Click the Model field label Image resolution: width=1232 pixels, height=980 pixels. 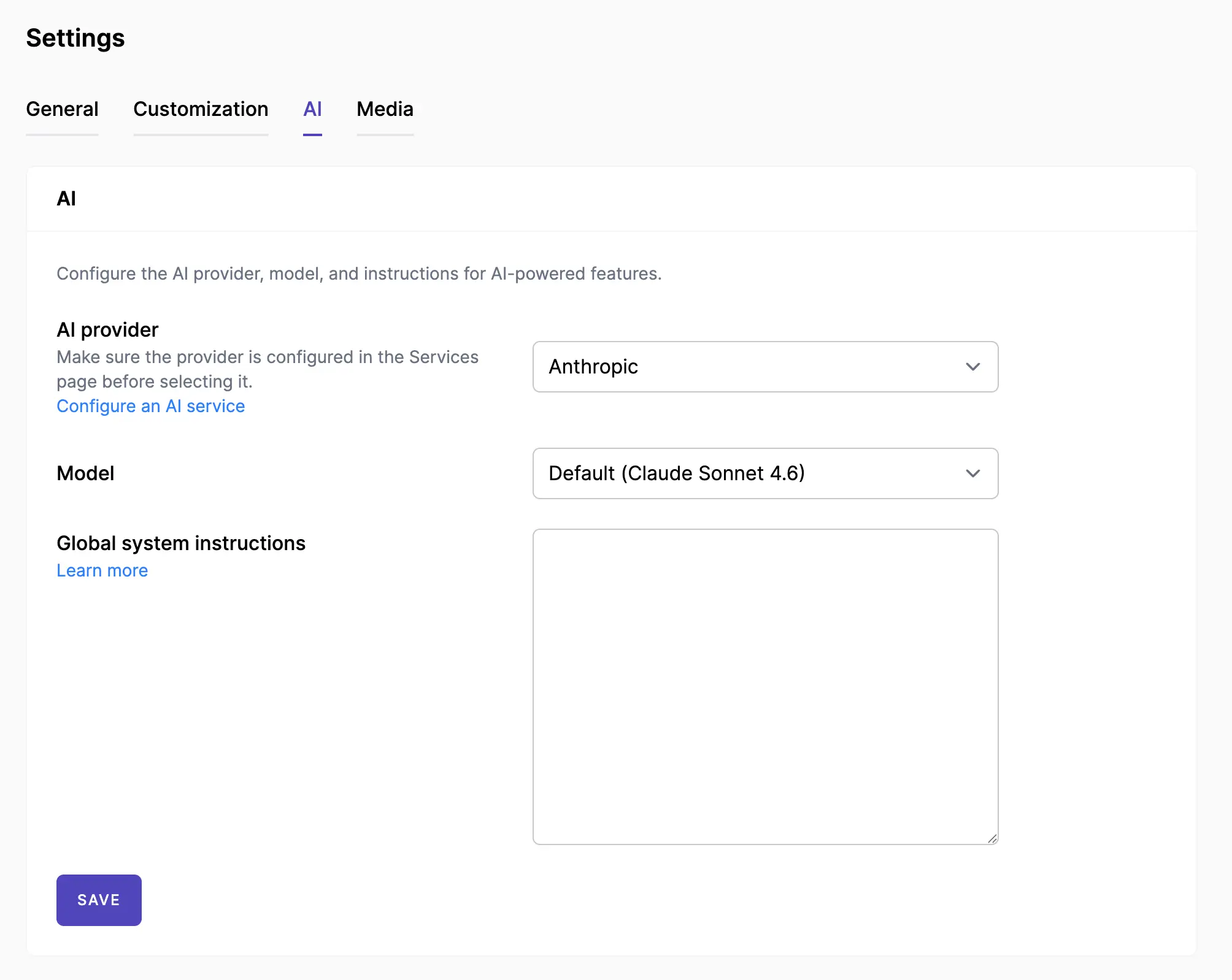[85, 473]
